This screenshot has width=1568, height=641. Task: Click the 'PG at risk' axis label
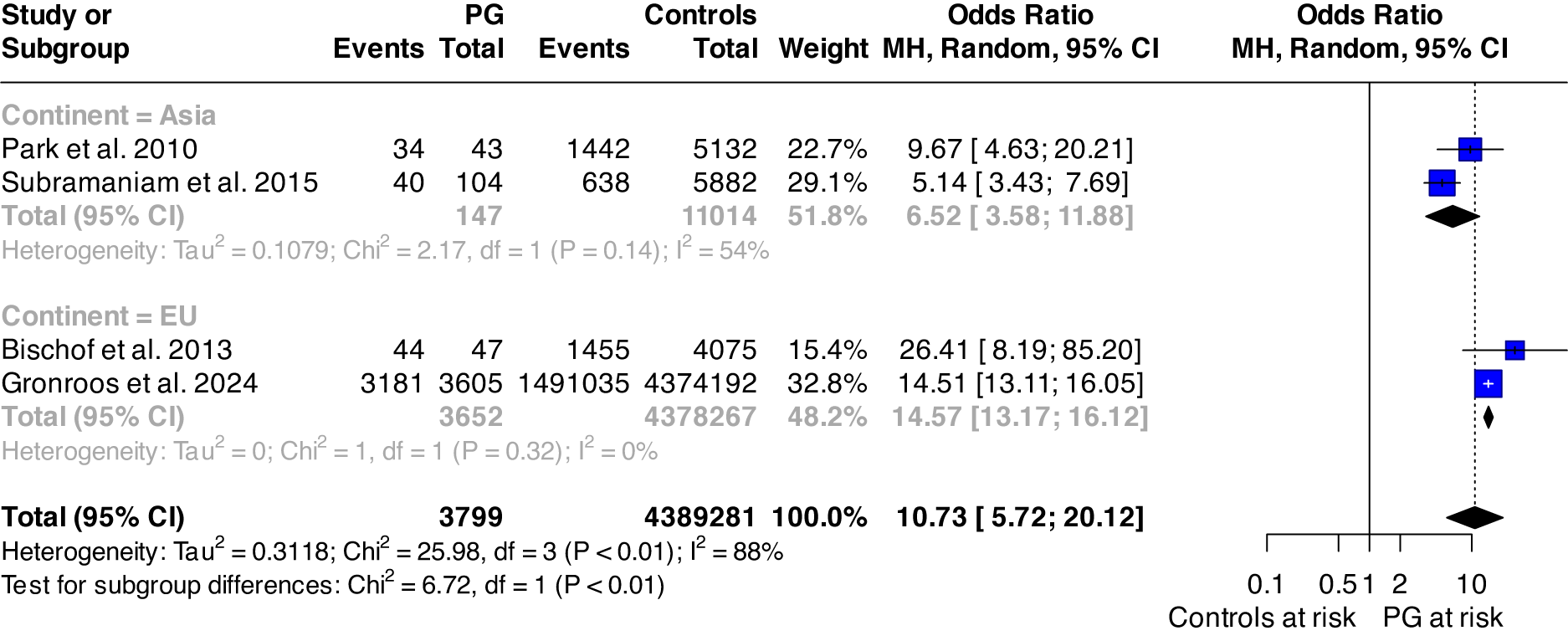(x=1442, y=618)
